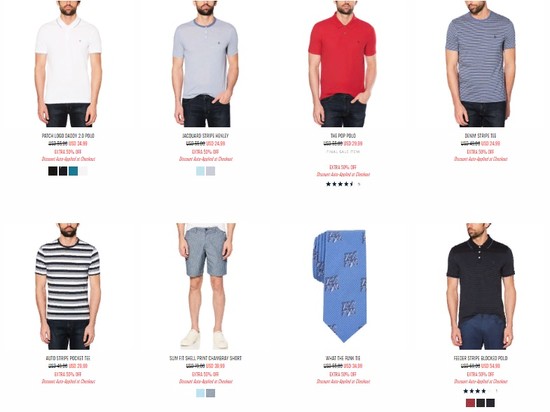This screenshot has height=412, width=550.
Task: Open the Jacquard Stripe Henley title link
Action: (206, 136)
